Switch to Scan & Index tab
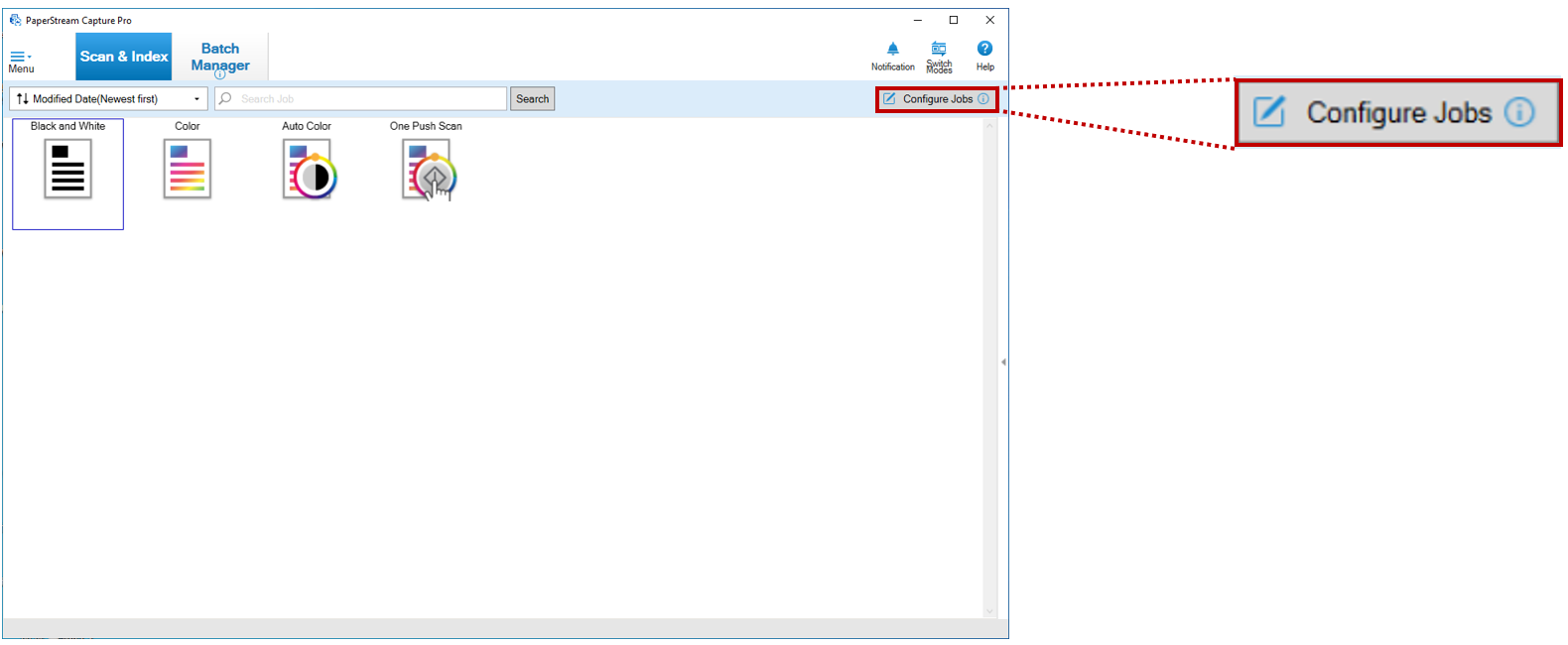 124,57
